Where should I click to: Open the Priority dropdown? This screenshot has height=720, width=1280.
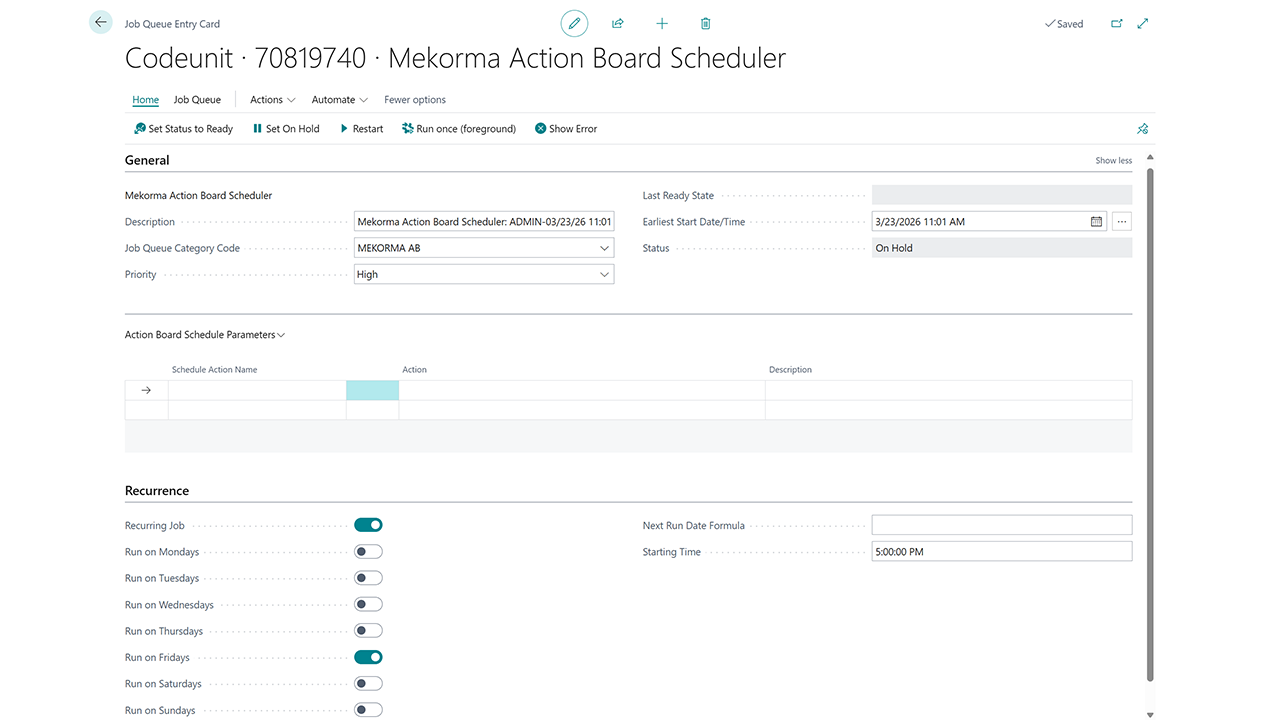(x=604, y=274)
